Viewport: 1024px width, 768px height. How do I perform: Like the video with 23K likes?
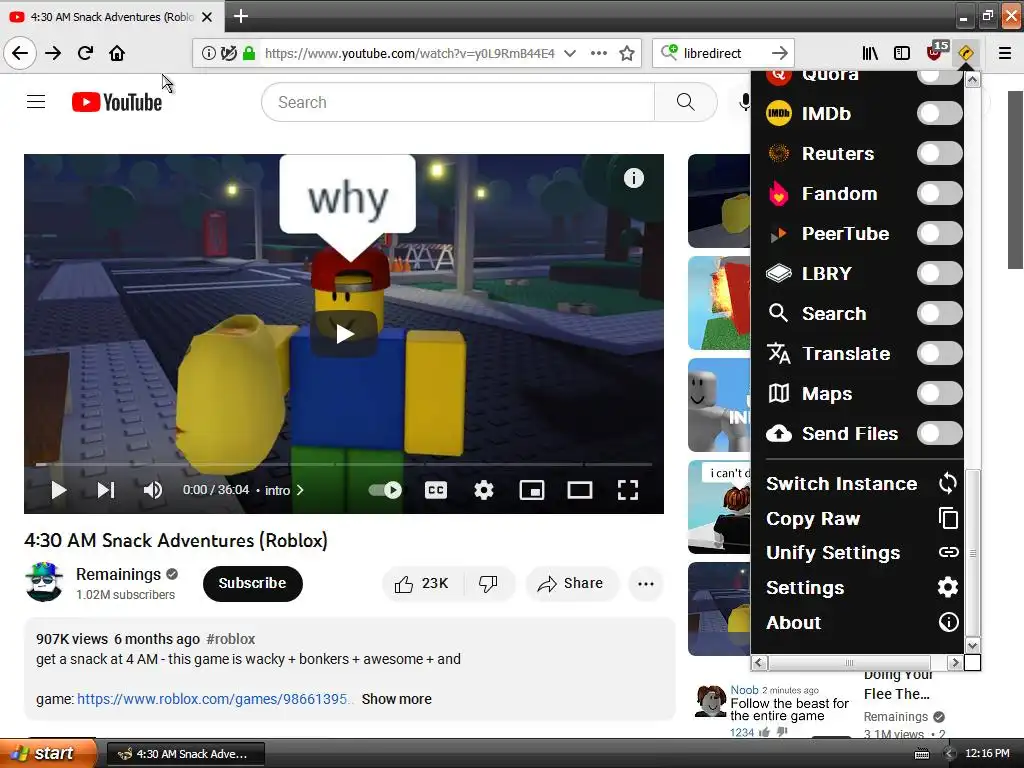[422, 583]
